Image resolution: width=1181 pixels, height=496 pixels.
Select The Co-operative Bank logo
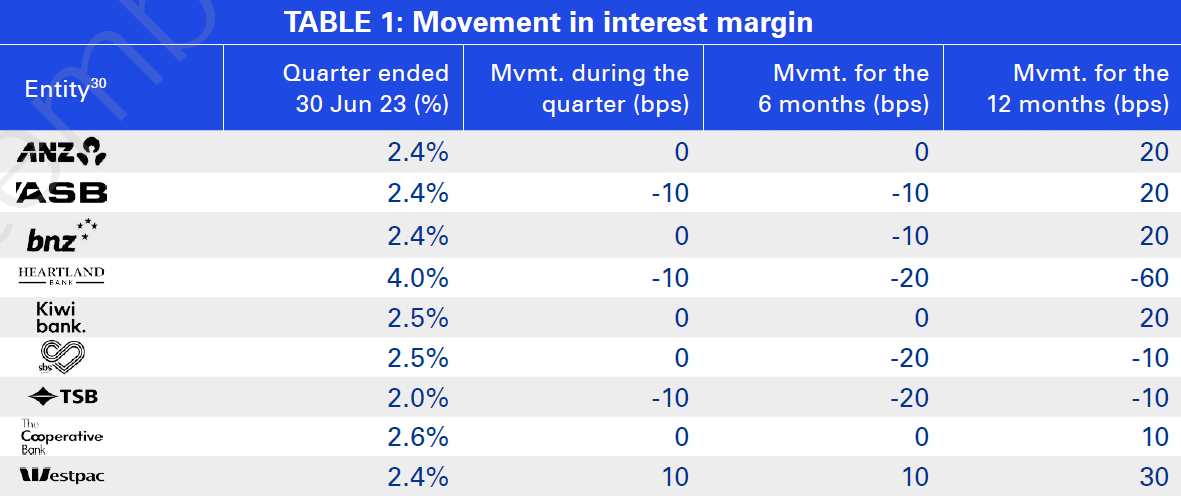(61, 437)
